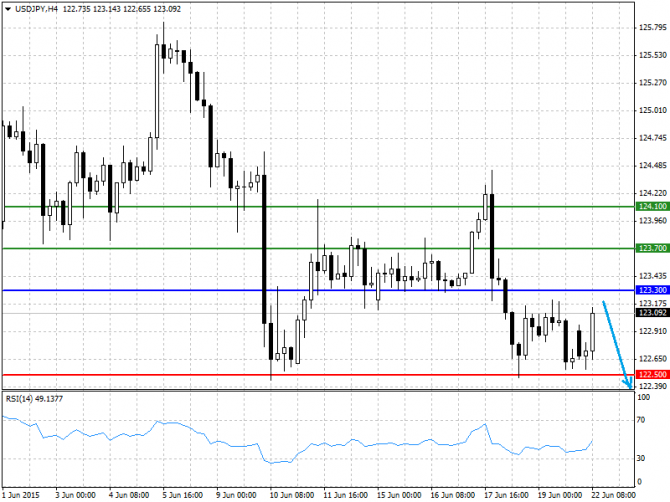Click the 16 Jun 08:00 time label

(x=453, y=495)
